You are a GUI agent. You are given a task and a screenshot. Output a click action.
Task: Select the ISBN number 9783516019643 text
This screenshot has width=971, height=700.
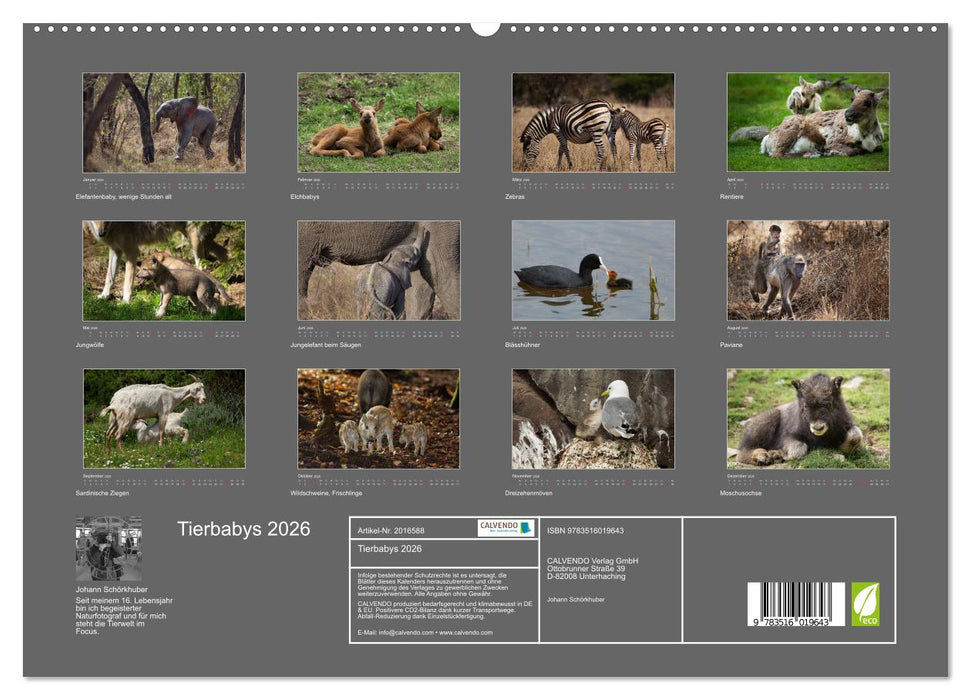pos(586,532)
